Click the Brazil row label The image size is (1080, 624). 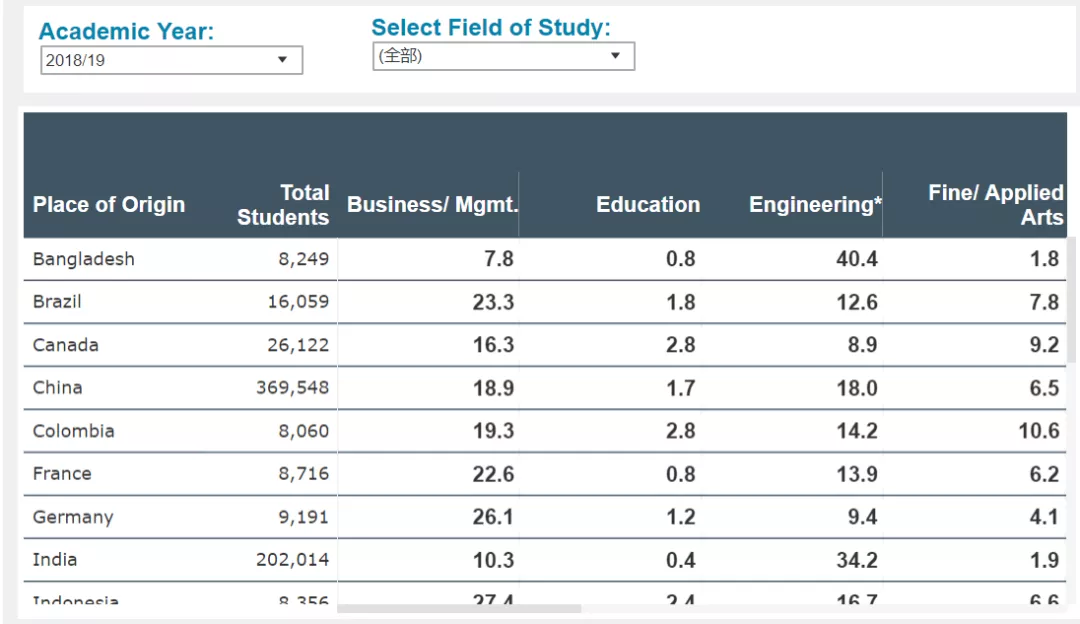pyautogui.click(x=57, y=302)
